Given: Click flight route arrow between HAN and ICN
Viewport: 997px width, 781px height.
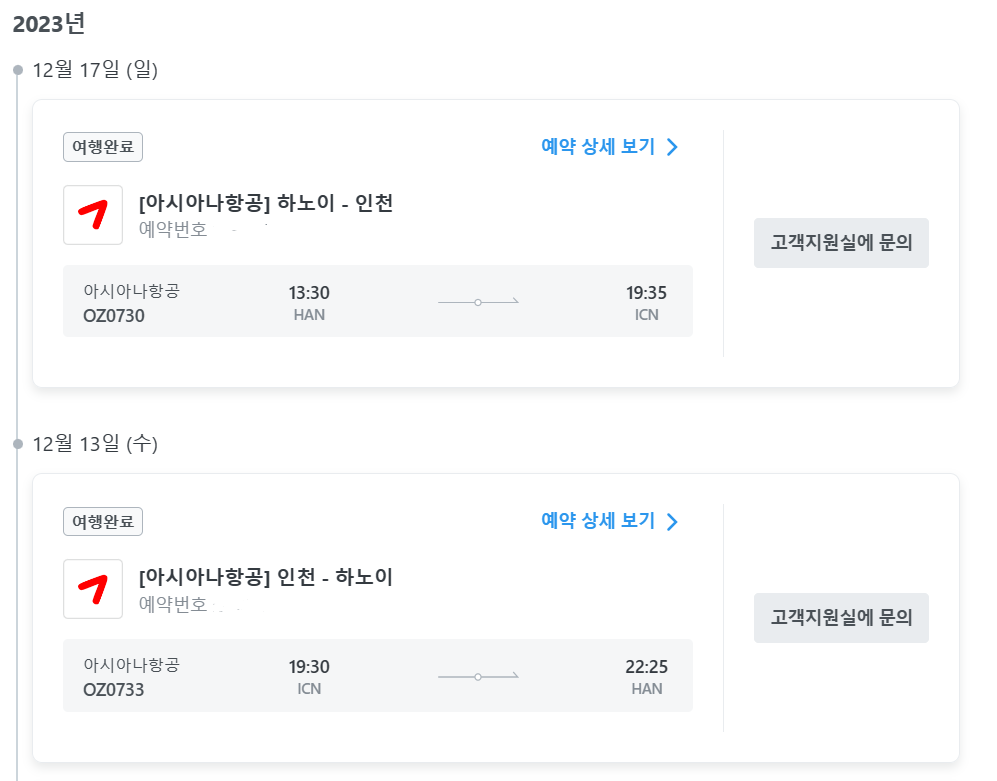Looking at the screenshot, I should click(x=478, y=302).
